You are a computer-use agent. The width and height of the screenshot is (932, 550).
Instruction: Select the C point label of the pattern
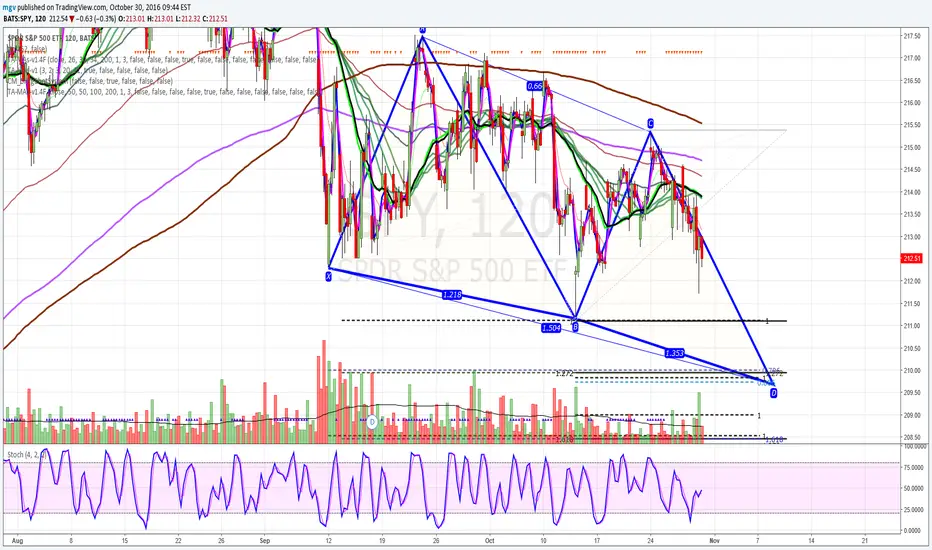coord(650,124)
